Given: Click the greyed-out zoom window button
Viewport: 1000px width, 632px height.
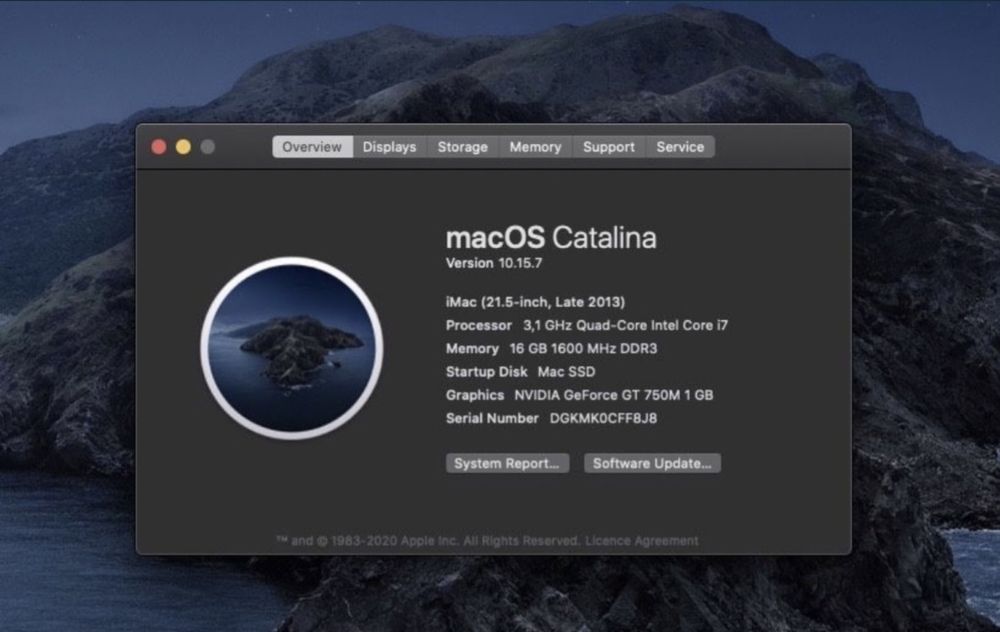Looking at the screenshot, I should [x=207, y=147].
